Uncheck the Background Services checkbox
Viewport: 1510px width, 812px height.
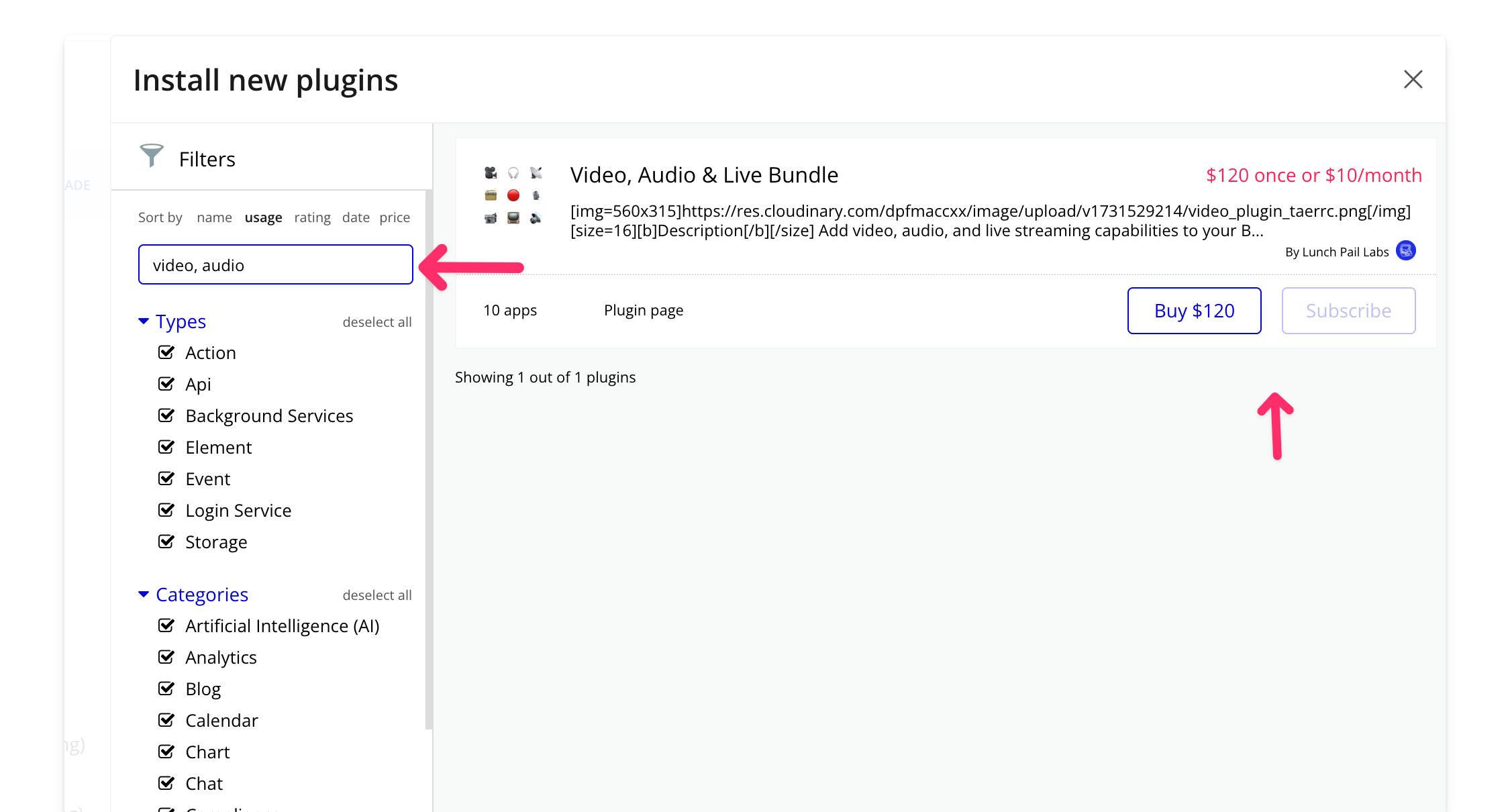coord(166,415)
